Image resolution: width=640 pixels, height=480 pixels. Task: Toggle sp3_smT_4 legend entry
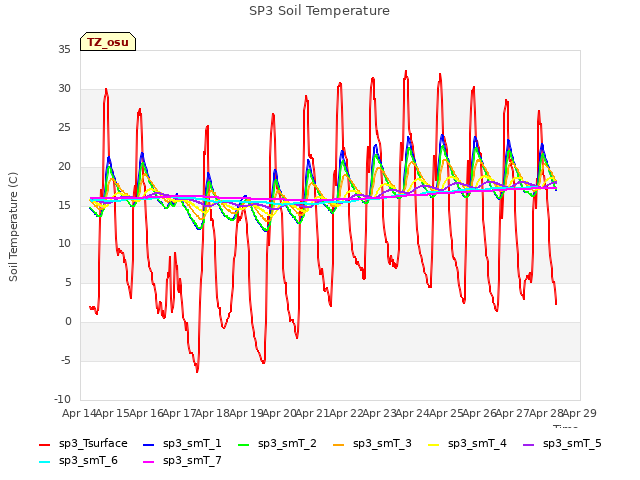[467, 444]
